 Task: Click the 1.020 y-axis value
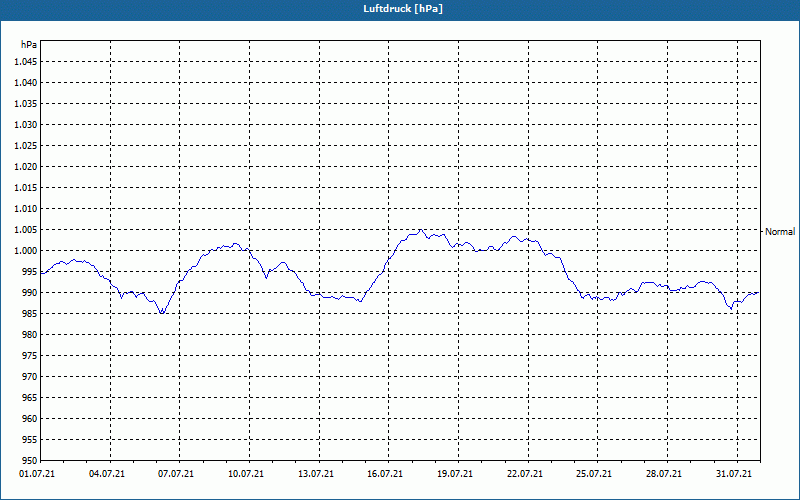coord(26,167)
